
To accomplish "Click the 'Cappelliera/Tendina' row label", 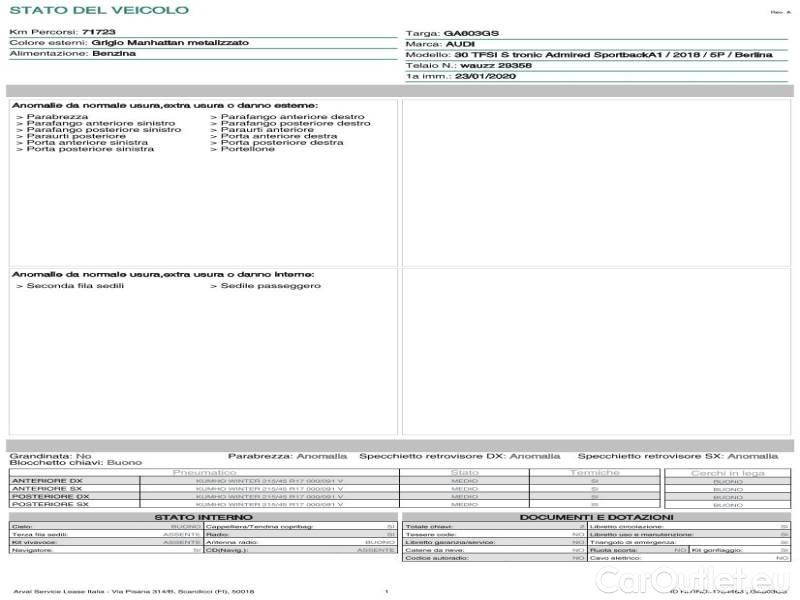I will (x=260, y=527).
